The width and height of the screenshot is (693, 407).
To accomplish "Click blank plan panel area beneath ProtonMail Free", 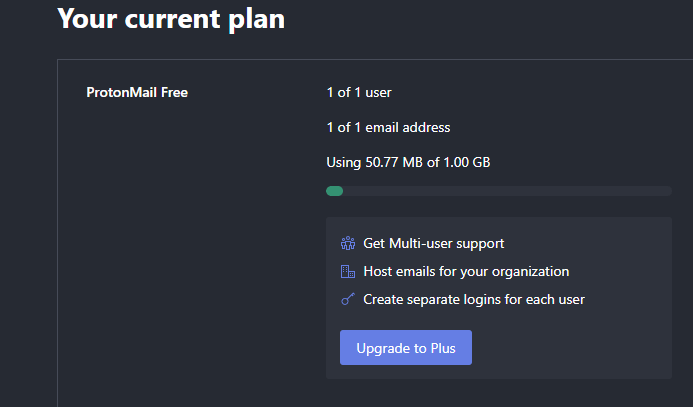I will click(177, 243).
